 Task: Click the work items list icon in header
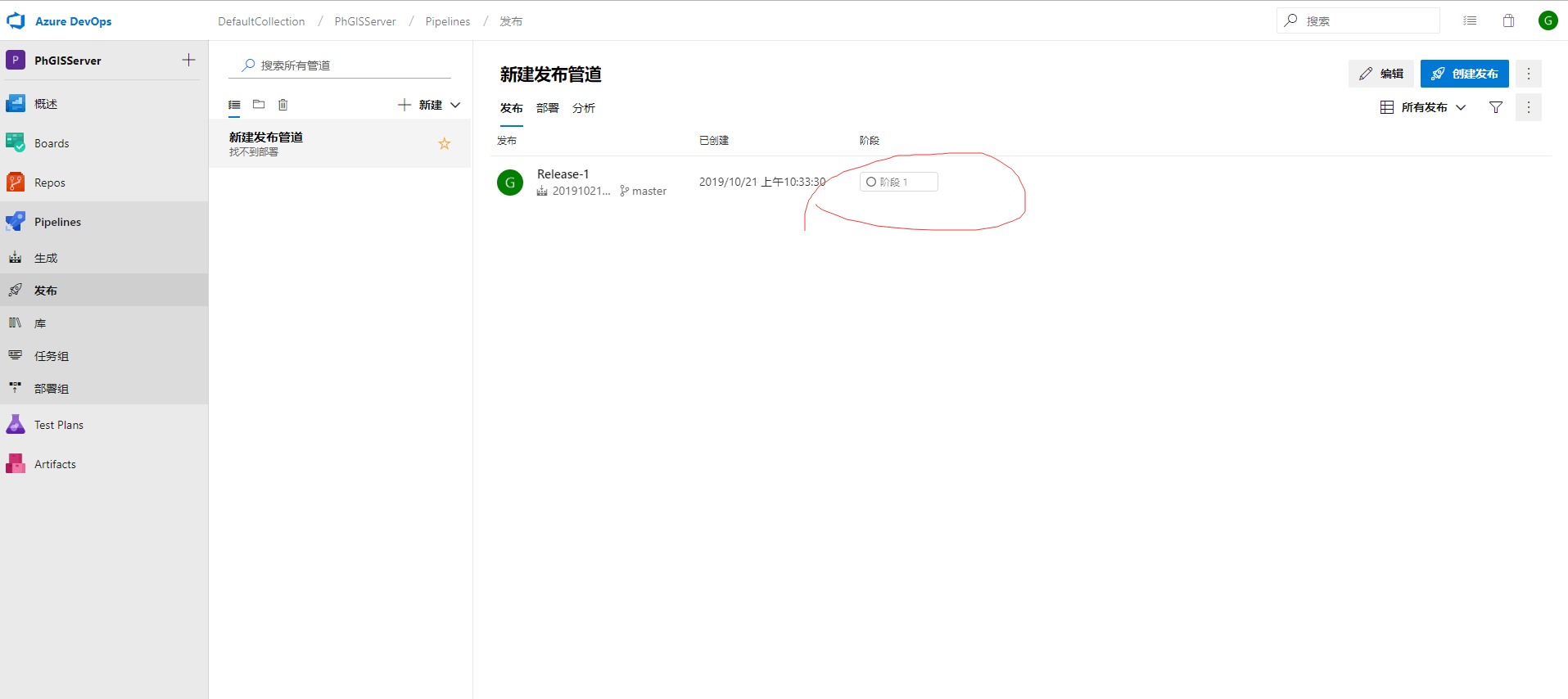[1470, 20]
